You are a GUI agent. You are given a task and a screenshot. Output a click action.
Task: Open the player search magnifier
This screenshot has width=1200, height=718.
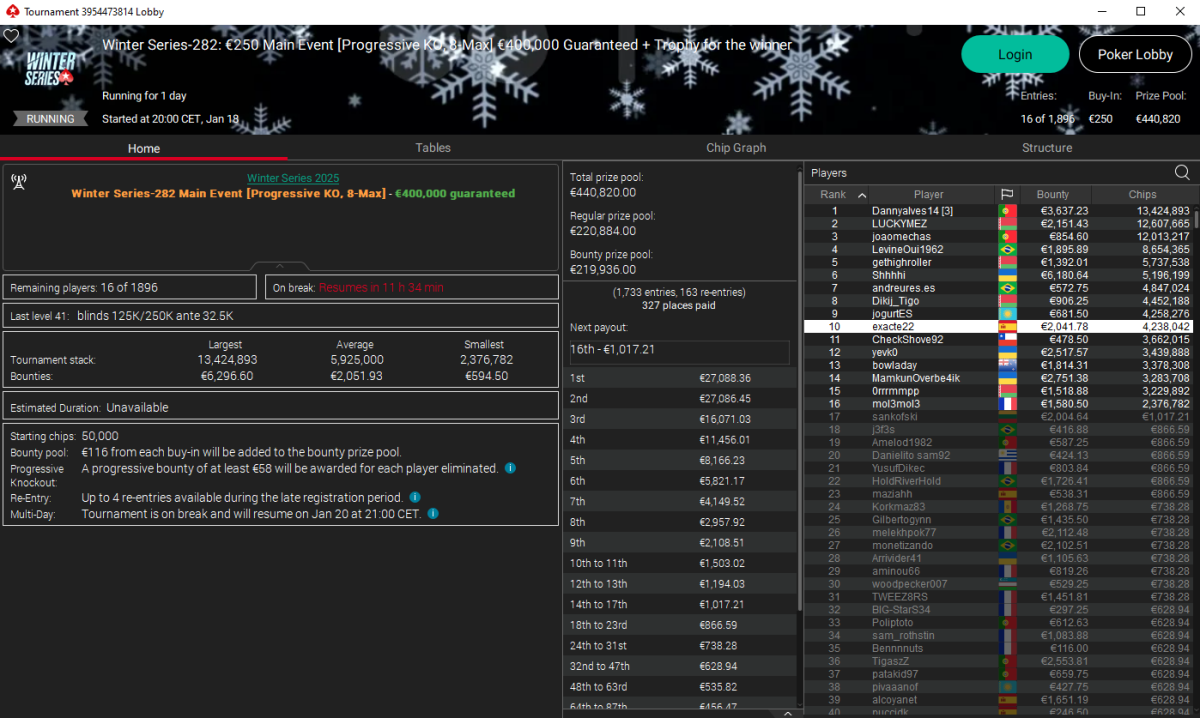(x=1182, y=173)
